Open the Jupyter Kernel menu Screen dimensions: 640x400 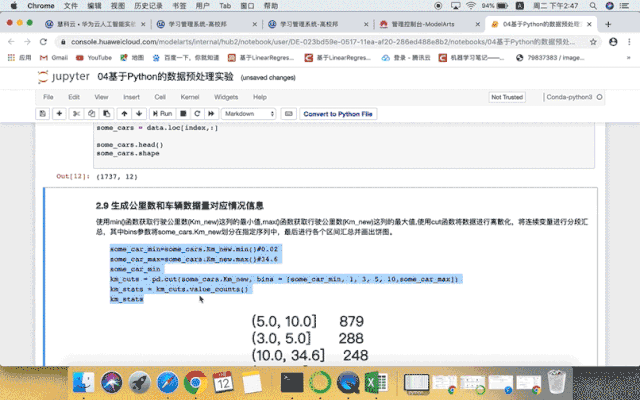[x=190, y=97]
